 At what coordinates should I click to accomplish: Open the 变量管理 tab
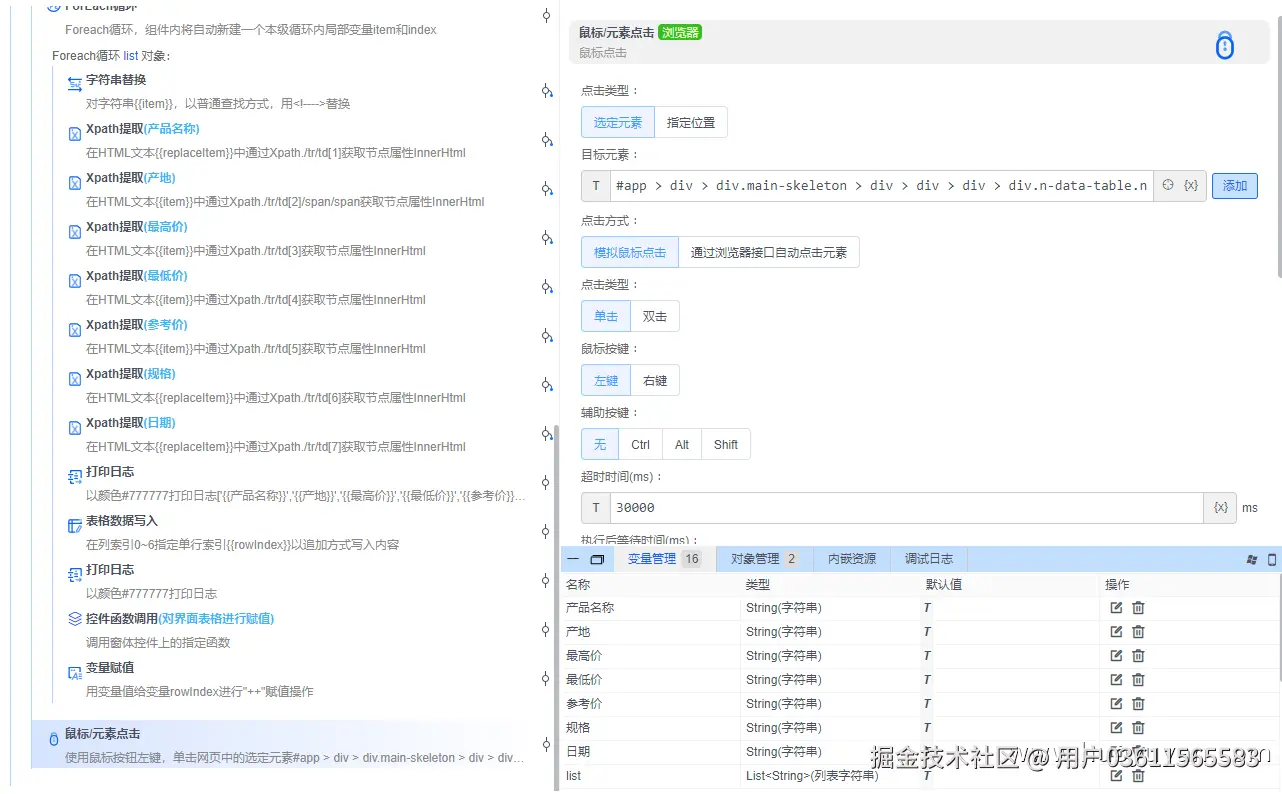coord(664,559)
